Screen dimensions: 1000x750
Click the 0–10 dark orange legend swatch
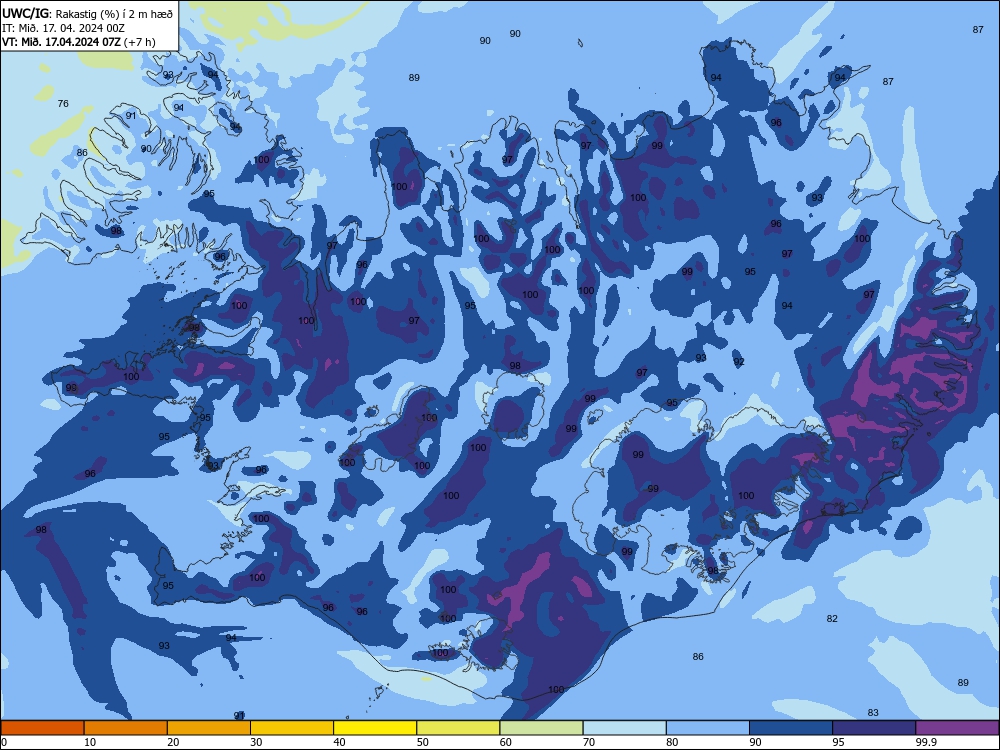[x=42, y=728]
